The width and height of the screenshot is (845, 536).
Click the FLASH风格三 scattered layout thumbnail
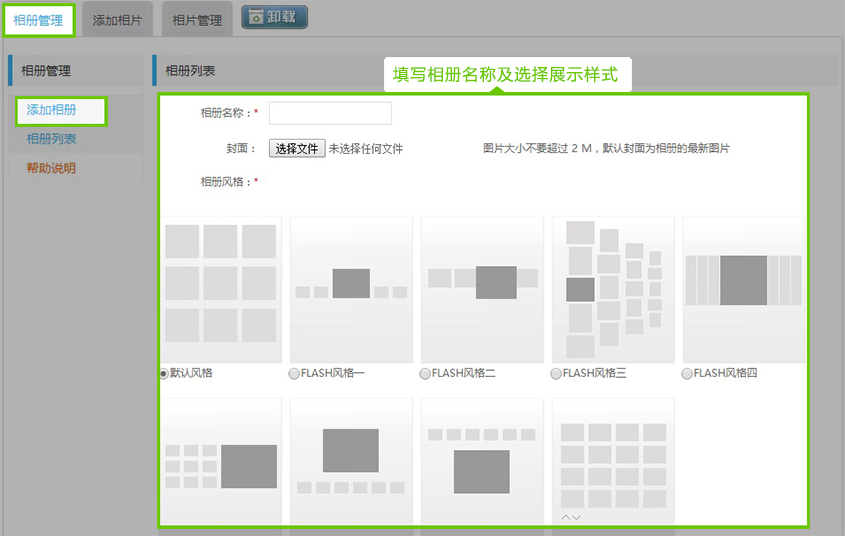pyautogui.click(x=613, y=288)
